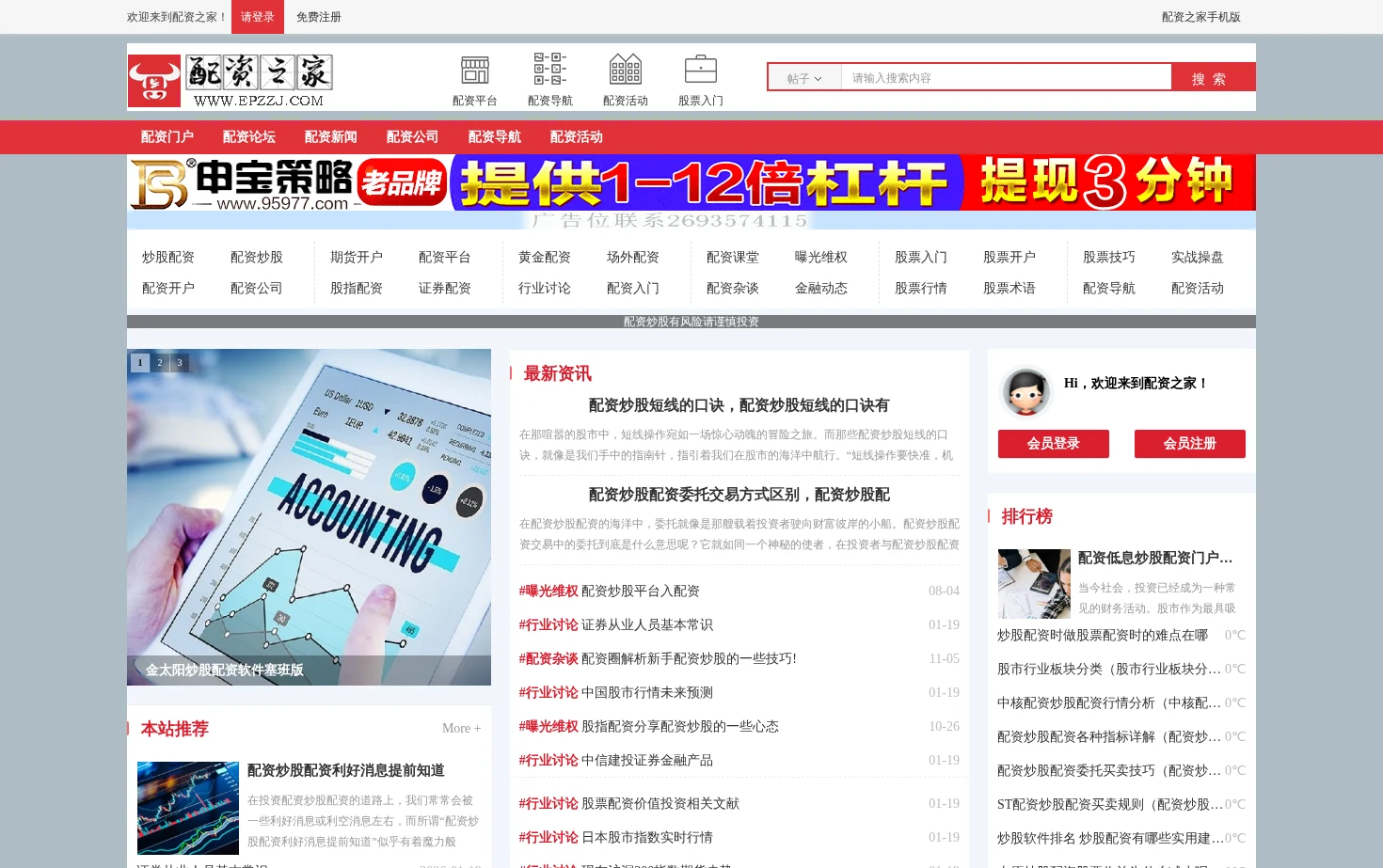Open ranking item 炒股配资时做股票配资时的难点在哪

coord(1103,635)
